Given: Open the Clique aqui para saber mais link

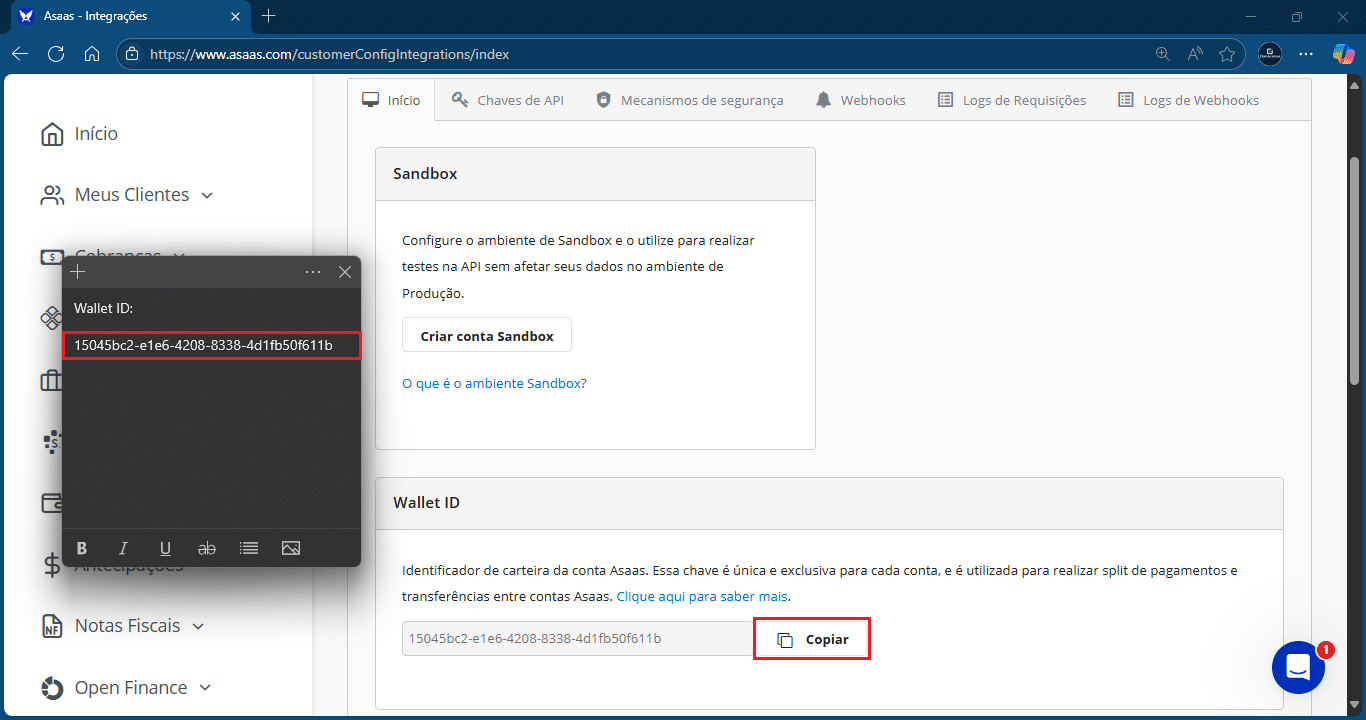Looking at the screenshot, I should point(701,596).
